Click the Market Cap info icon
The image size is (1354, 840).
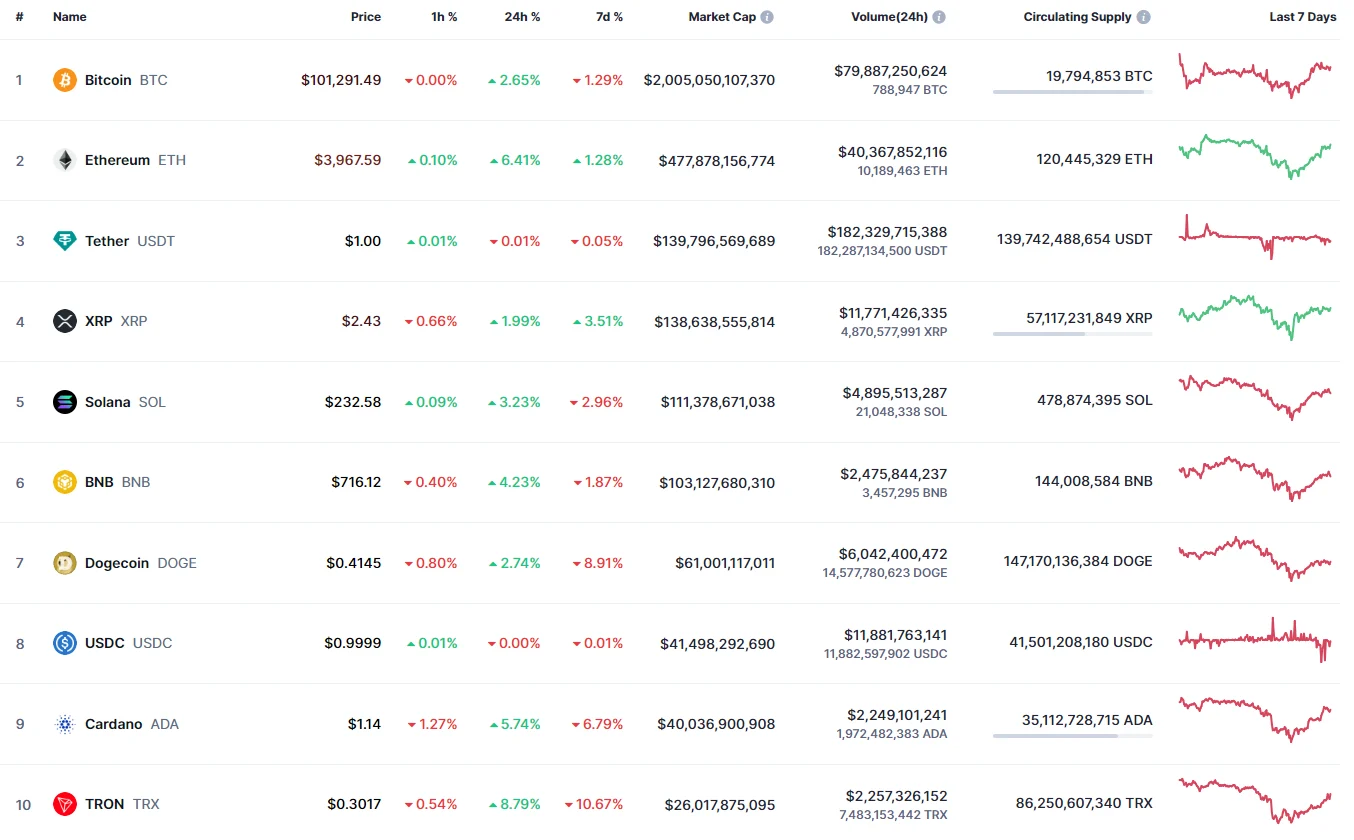pos(767,17)
